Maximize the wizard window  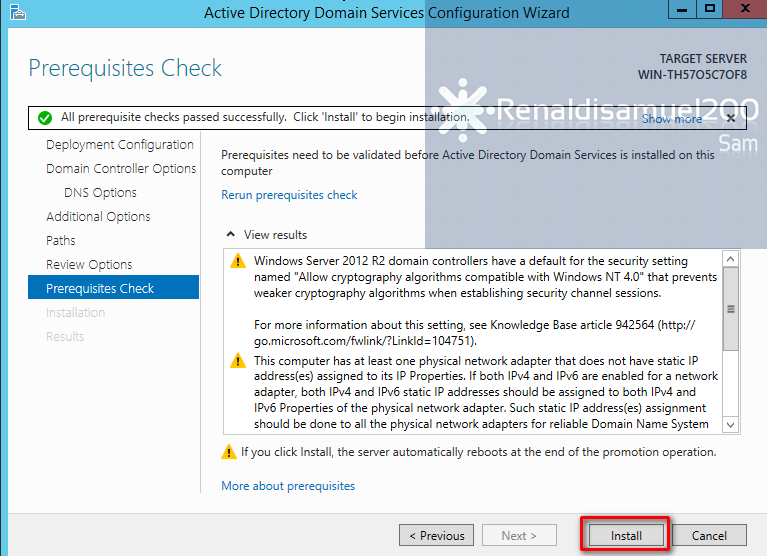[710, 9]
